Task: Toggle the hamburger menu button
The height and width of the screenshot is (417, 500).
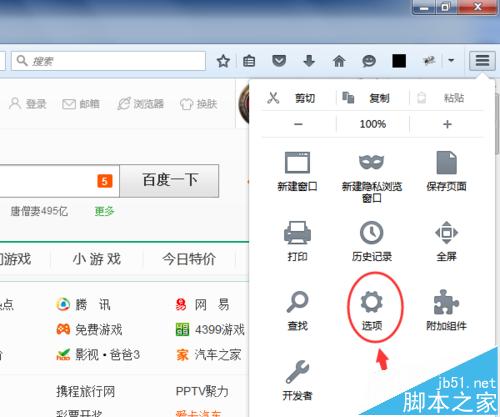Action: 482,61
